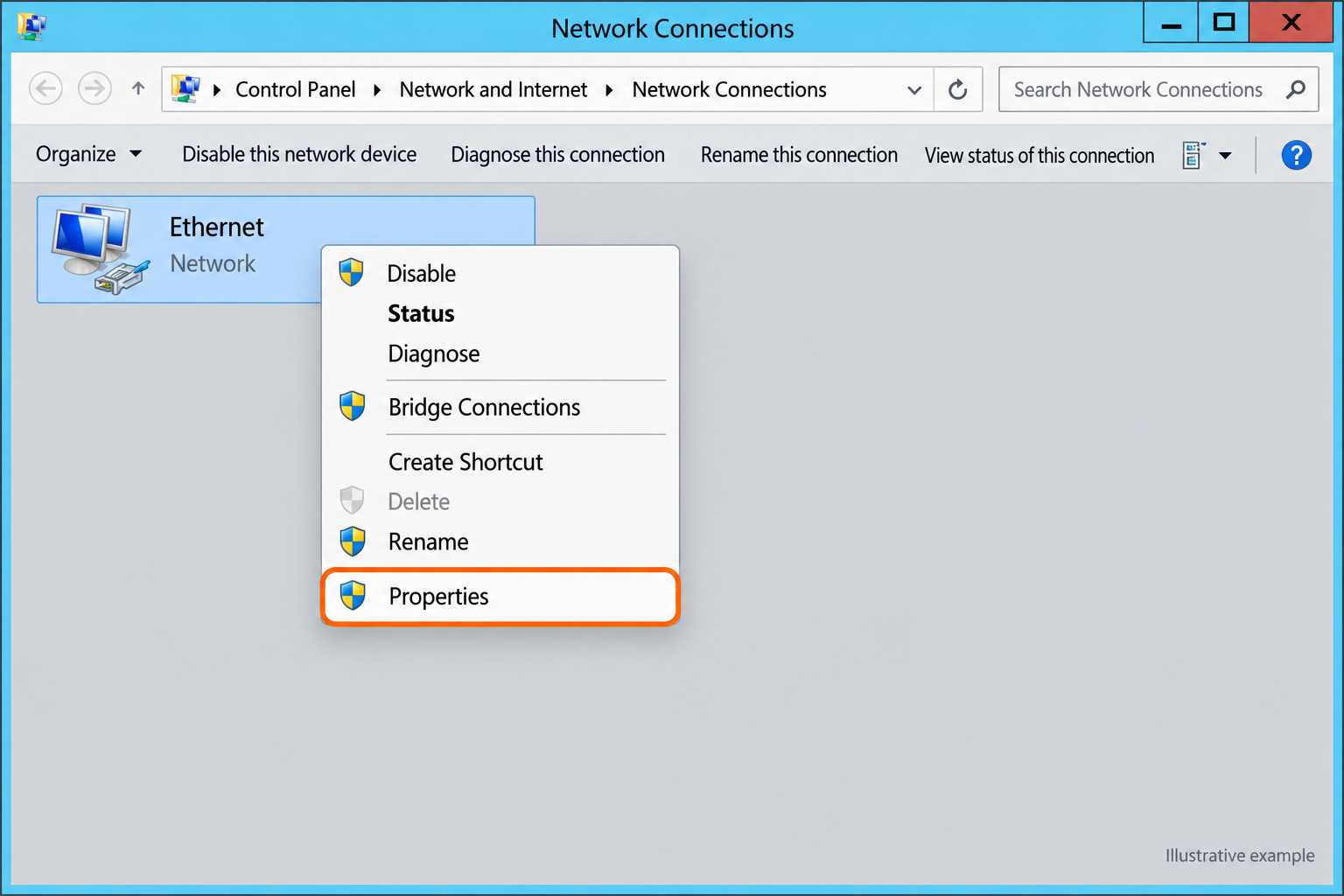Click the Control Panel breadcrumb

pos(296,89)
